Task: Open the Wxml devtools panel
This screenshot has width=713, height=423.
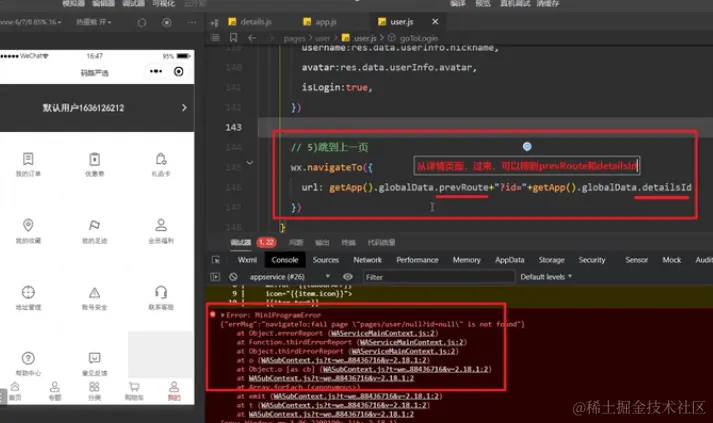Action: (x=247, y=260)
